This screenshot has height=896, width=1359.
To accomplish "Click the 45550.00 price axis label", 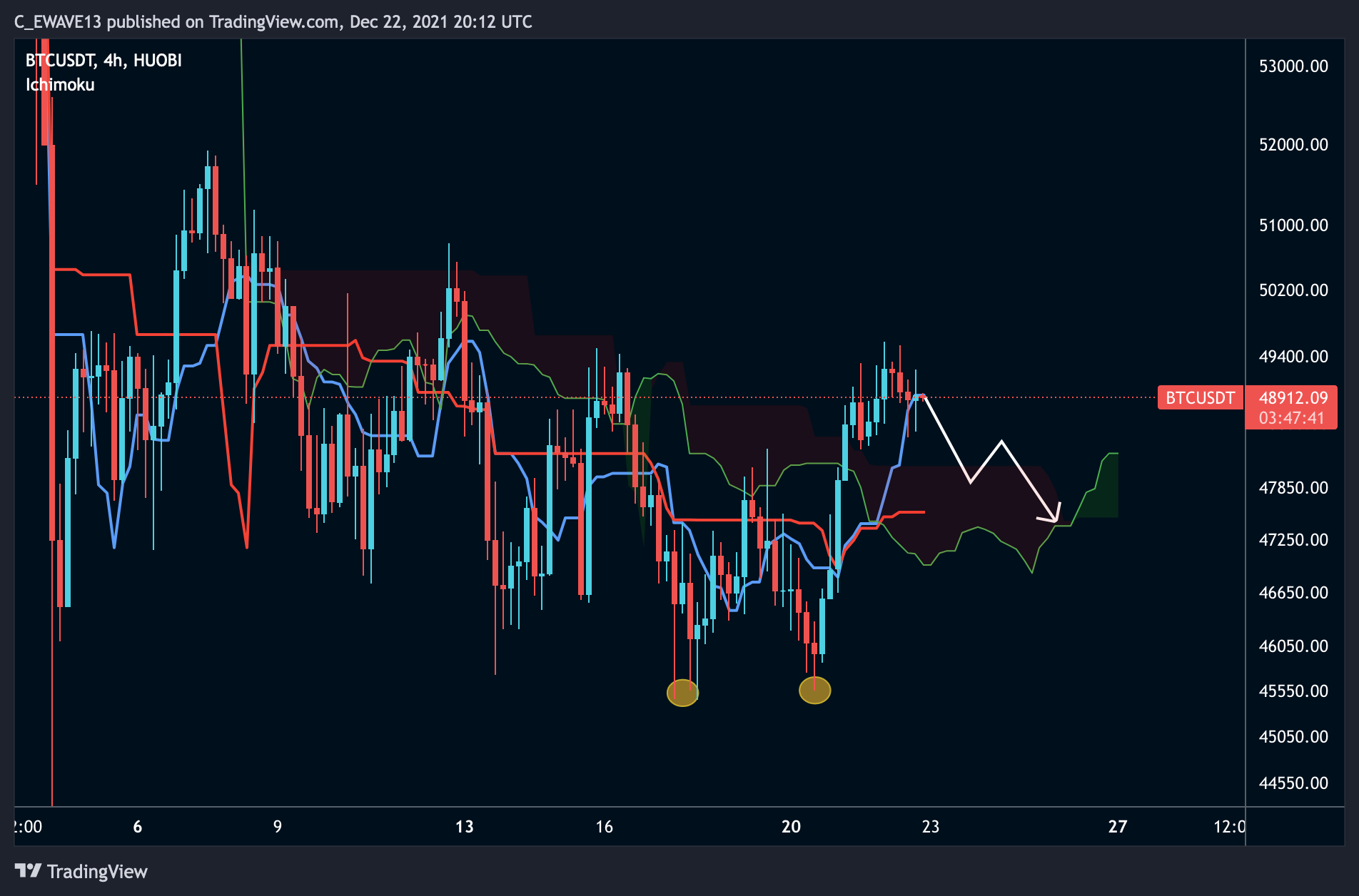I will 1293,691.
